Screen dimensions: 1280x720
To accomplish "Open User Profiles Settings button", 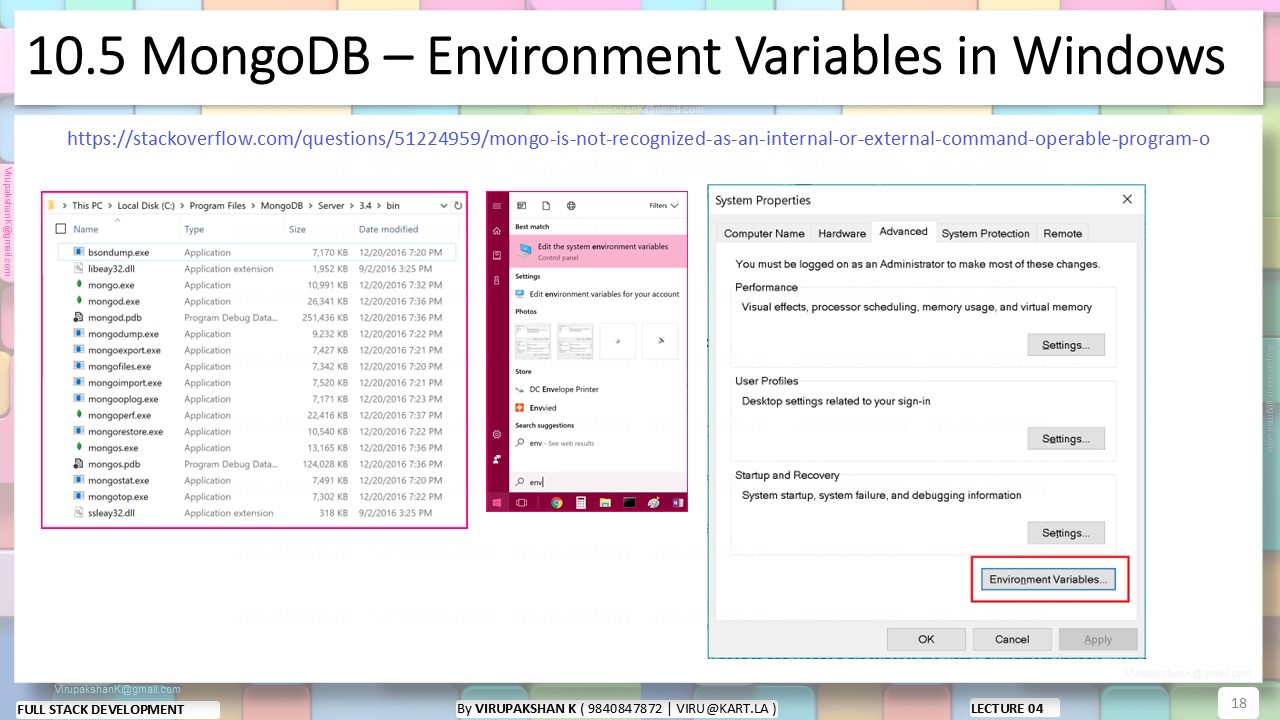I will (x=1066, y=439).
